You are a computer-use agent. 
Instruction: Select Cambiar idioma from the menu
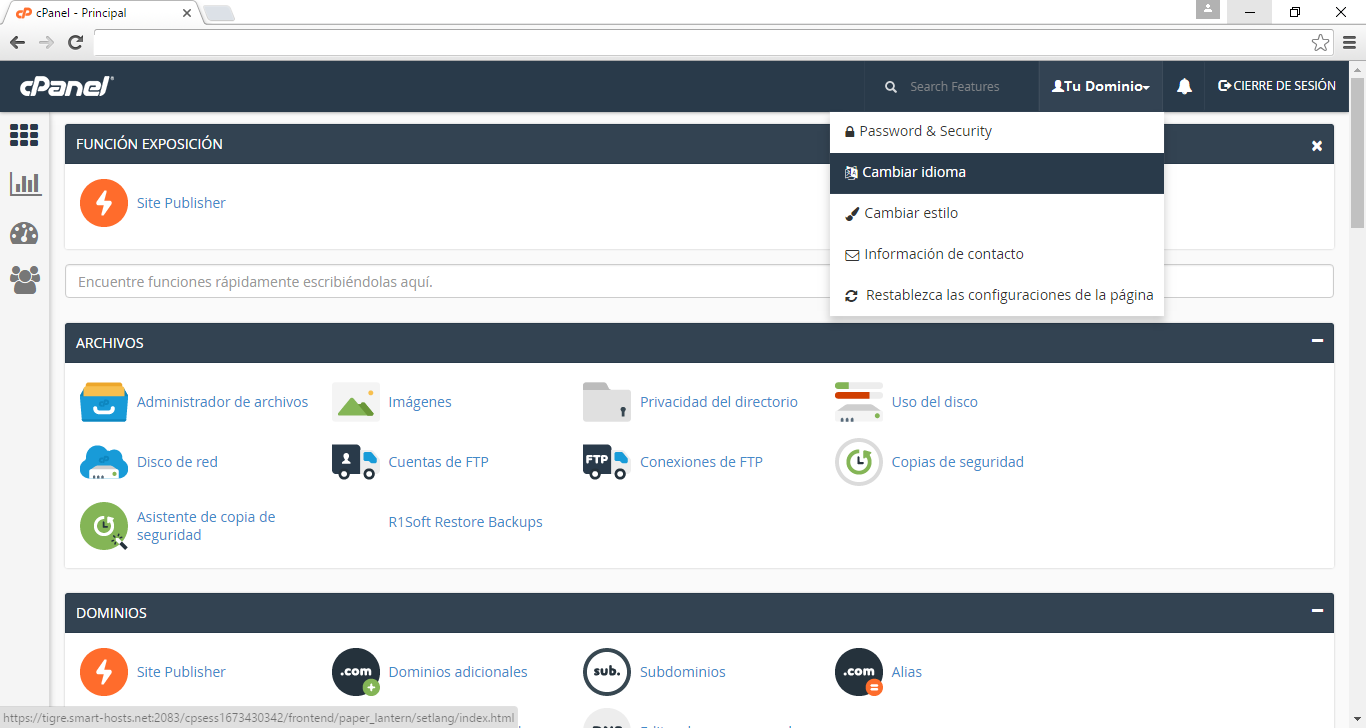pos(914,172)
